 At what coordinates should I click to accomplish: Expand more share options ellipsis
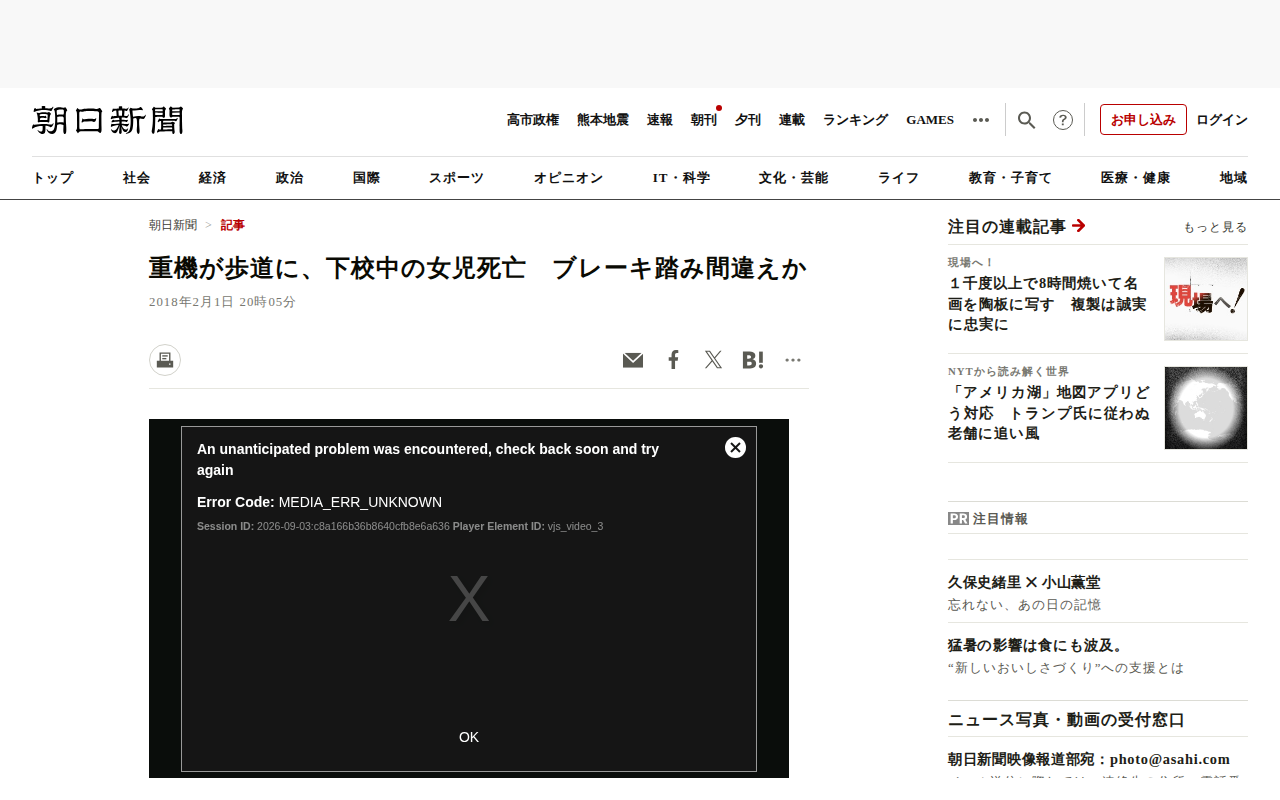793,360
